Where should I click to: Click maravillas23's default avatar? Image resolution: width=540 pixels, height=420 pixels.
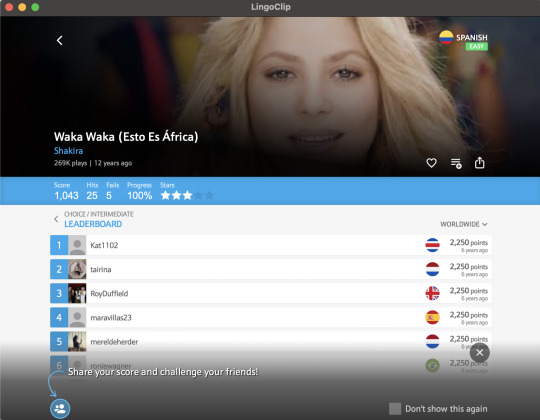[x=77, y=317]
